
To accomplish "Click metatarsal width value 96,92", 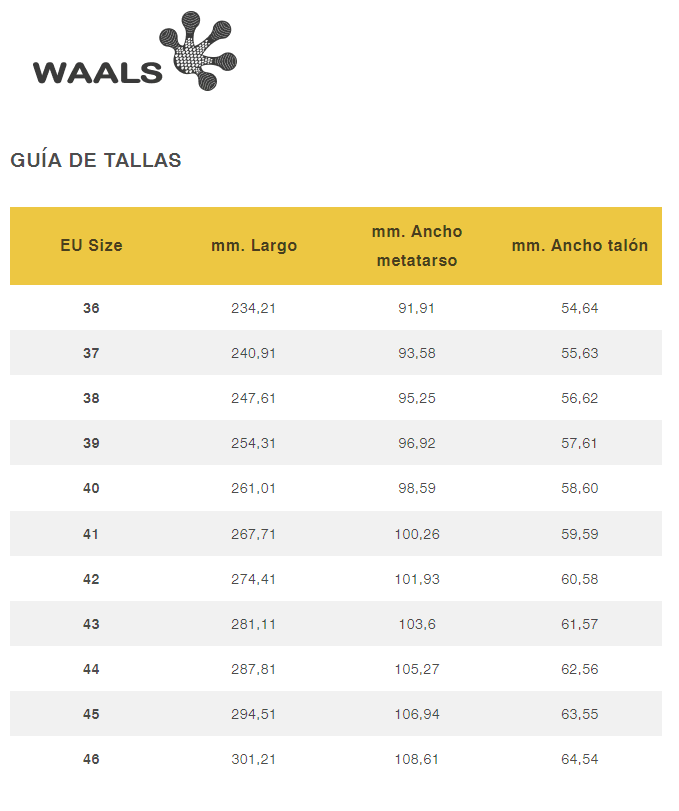I will tap(417, 444).
